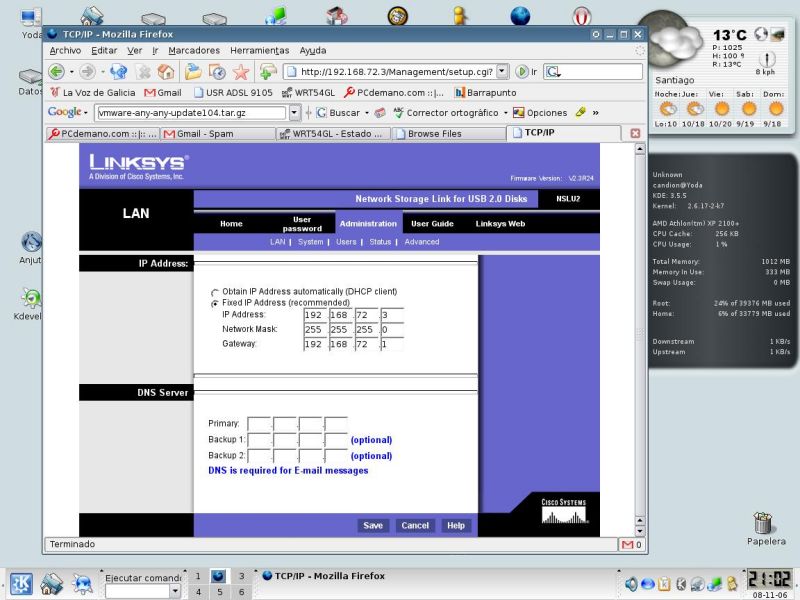Switch to virtual desktop 5 in pager

[x=219, y=592]
